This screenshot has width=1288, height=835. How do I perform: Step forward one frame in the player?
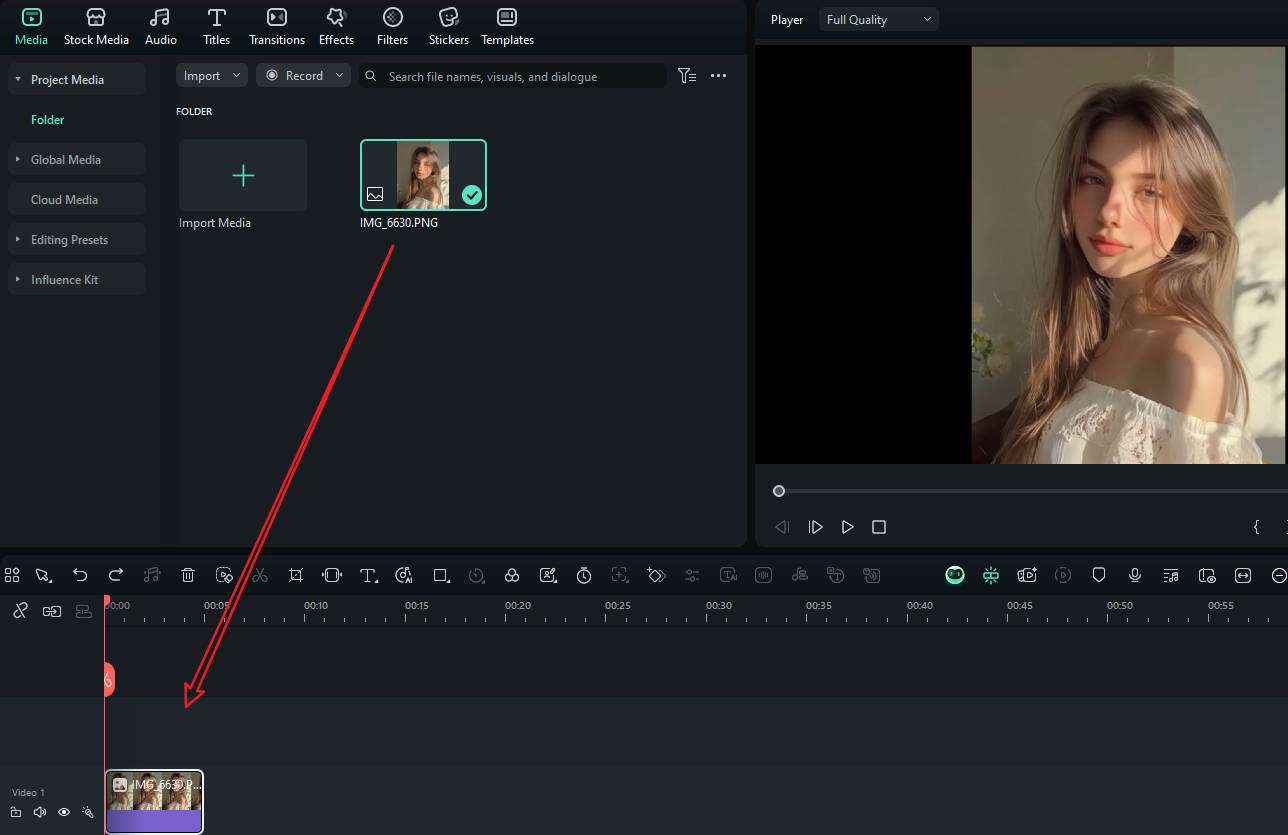coord(815,527)
